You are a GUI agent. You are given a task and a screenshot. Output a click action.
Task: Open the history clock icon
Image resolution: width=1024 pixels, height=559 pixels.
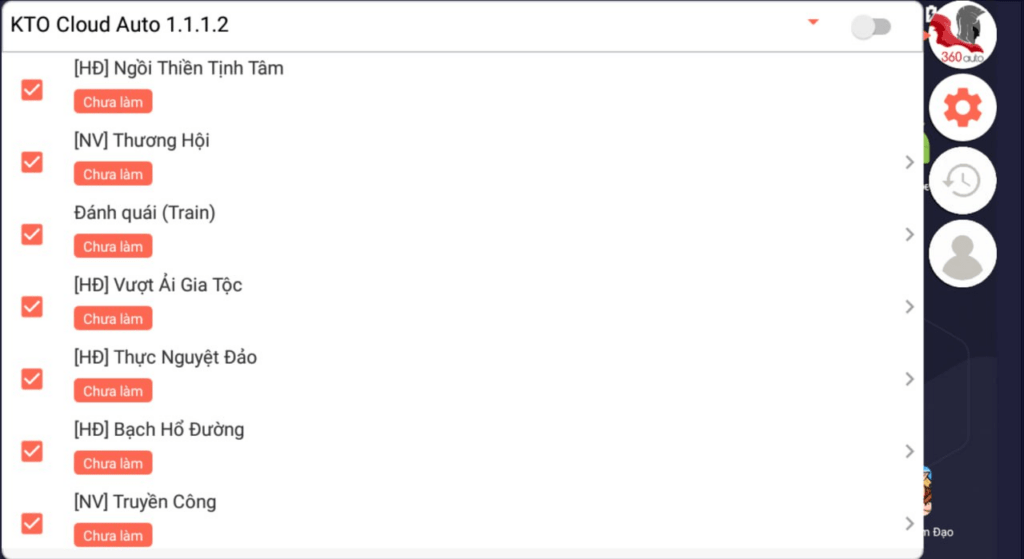pos(962,180)
